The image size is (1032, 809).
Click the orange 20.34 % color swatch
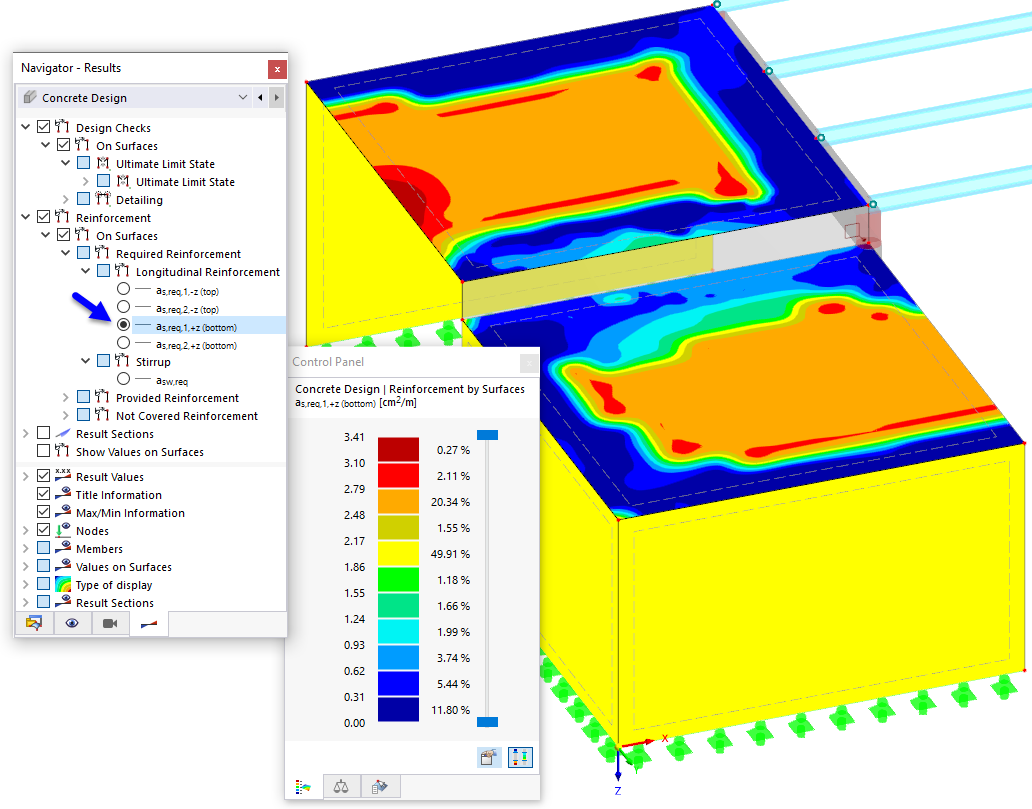tap(398, 502)
